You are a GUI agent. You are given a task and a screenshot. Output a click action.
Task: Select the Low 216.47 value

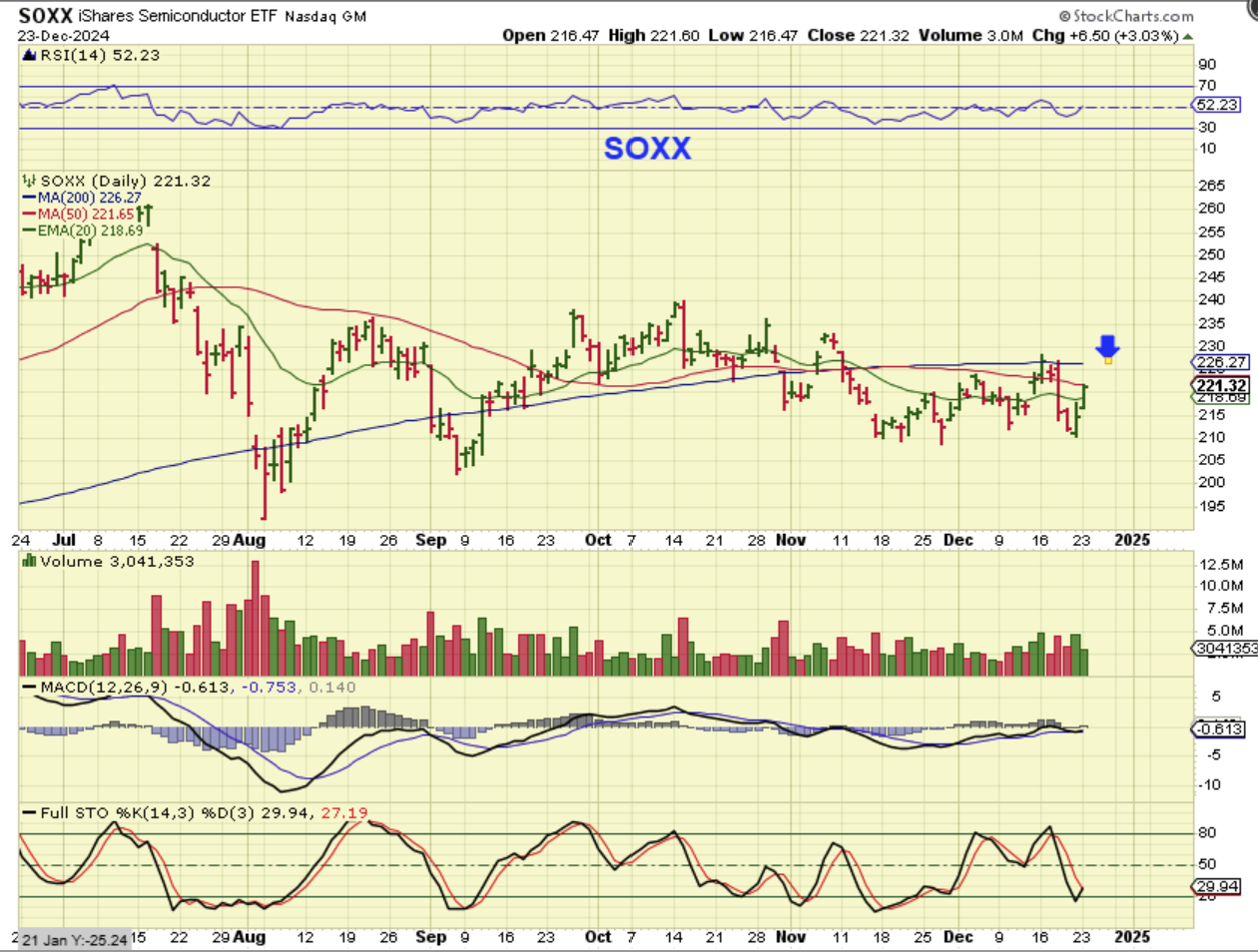[x=754, y=35]
